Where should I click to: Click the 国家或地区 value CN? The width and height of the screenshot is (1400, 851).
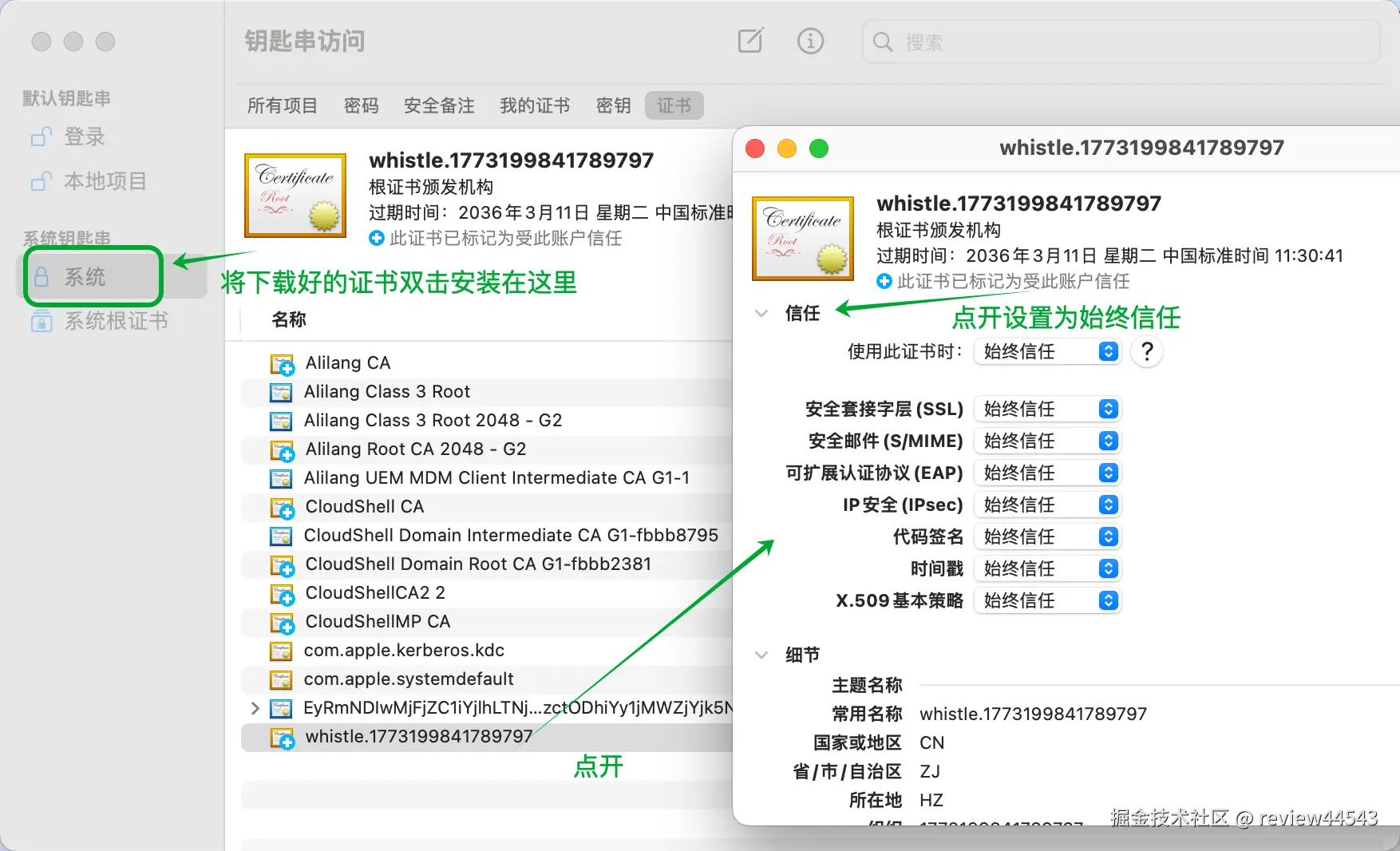931,743
